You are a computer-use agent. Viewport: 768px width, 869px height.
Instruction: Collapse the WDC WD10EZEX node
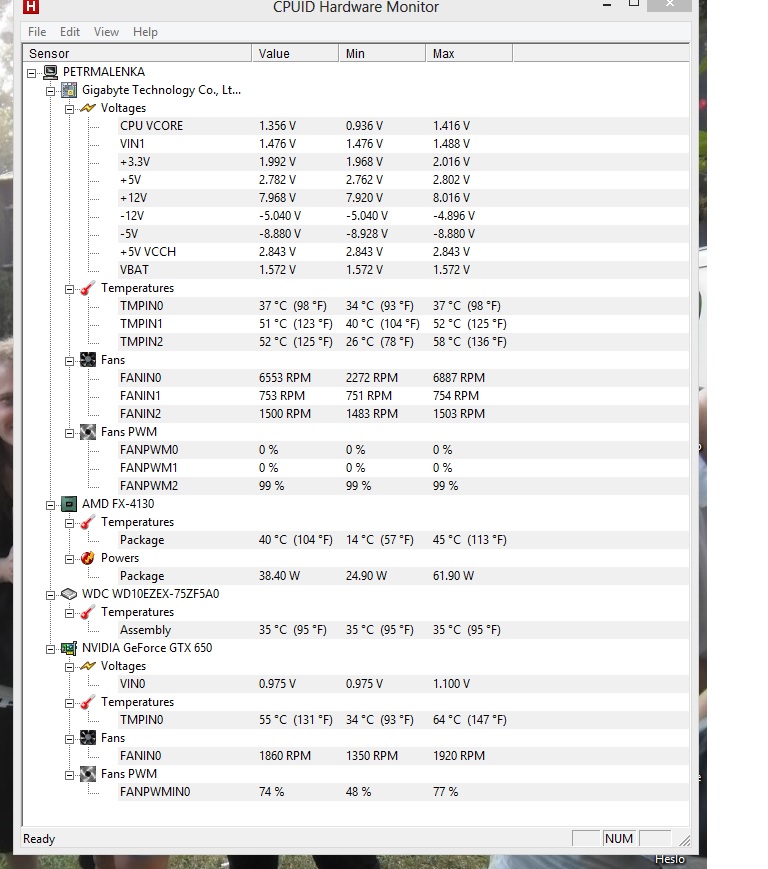[51, 595]
